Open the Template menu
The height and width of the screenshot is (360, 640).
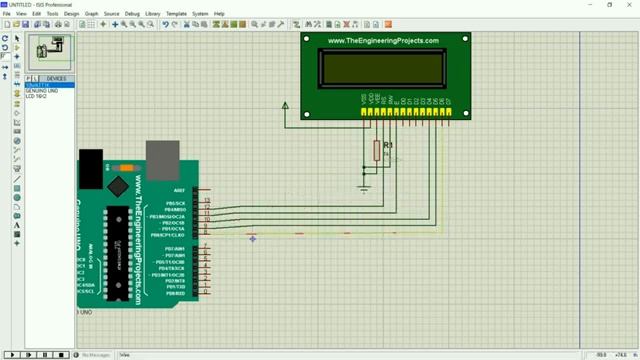tap(176, 13)
